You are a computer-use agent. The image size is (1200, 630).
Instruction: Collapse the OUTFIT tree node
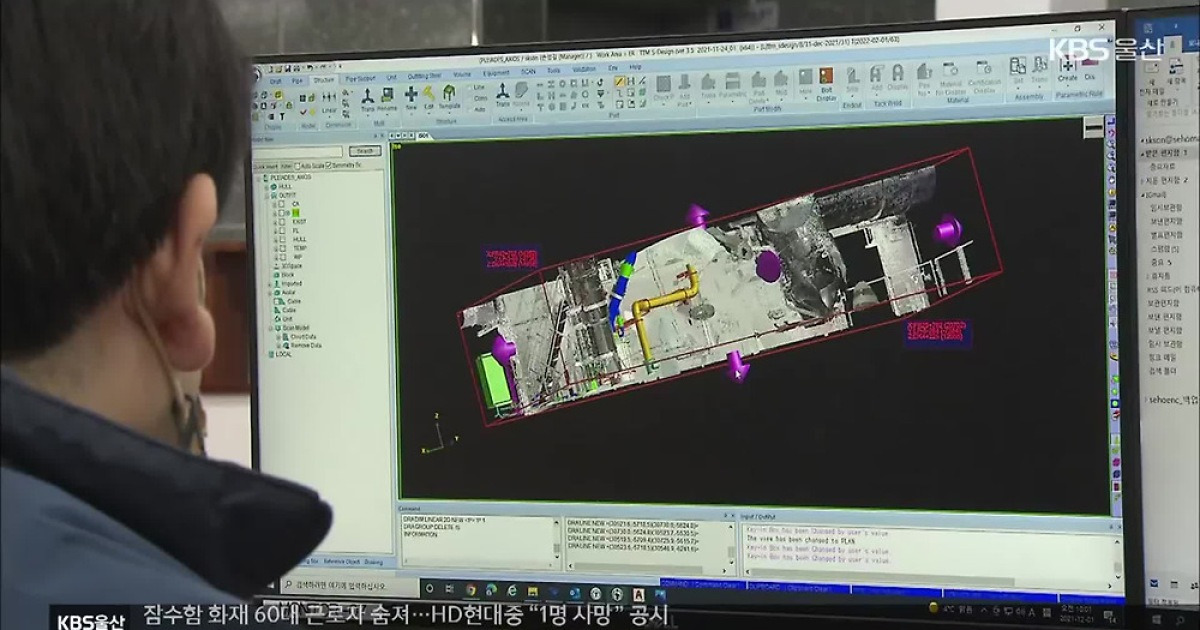(x=266, y=195)
